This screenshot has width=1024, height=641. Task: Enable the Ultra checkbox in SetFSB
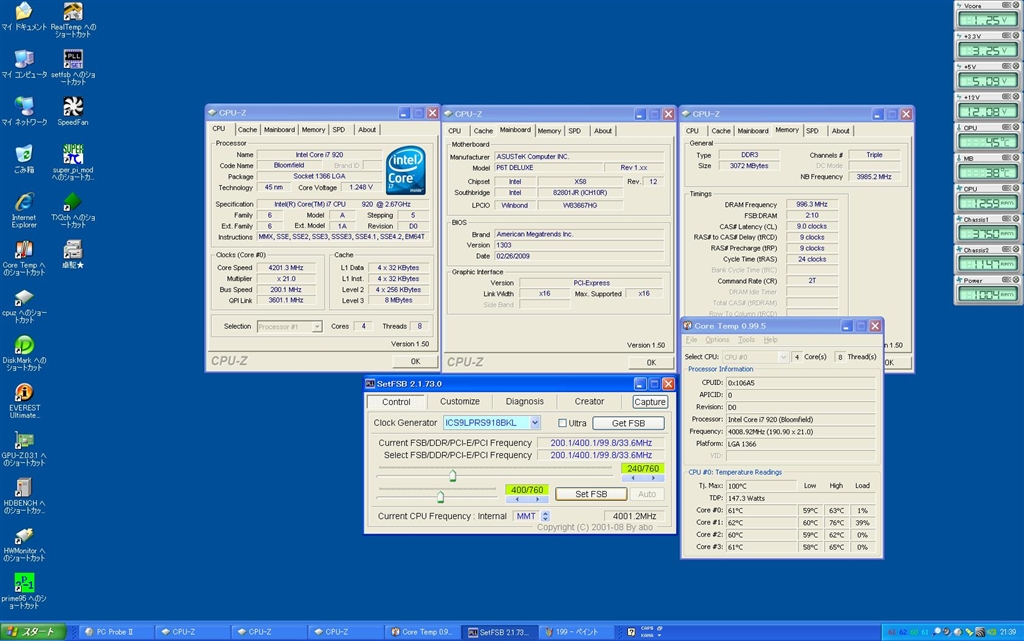pos(562,423)
